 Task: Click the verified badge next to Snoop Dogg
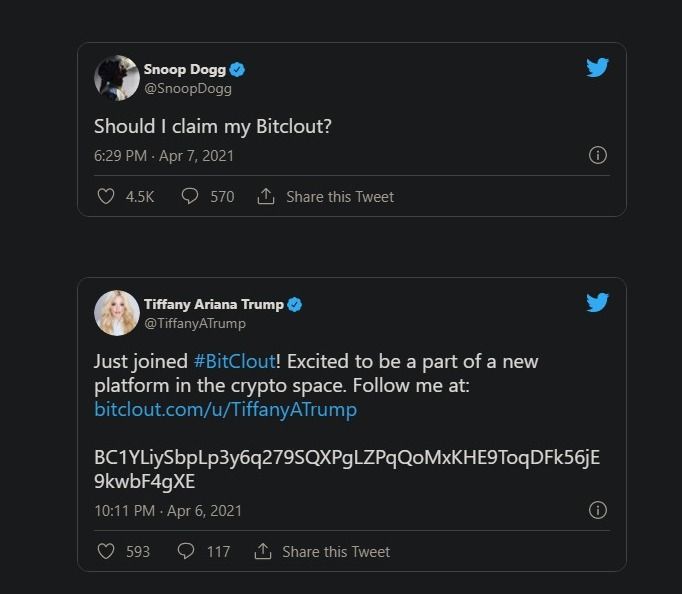pyautogui.click(x=238, y=70)
